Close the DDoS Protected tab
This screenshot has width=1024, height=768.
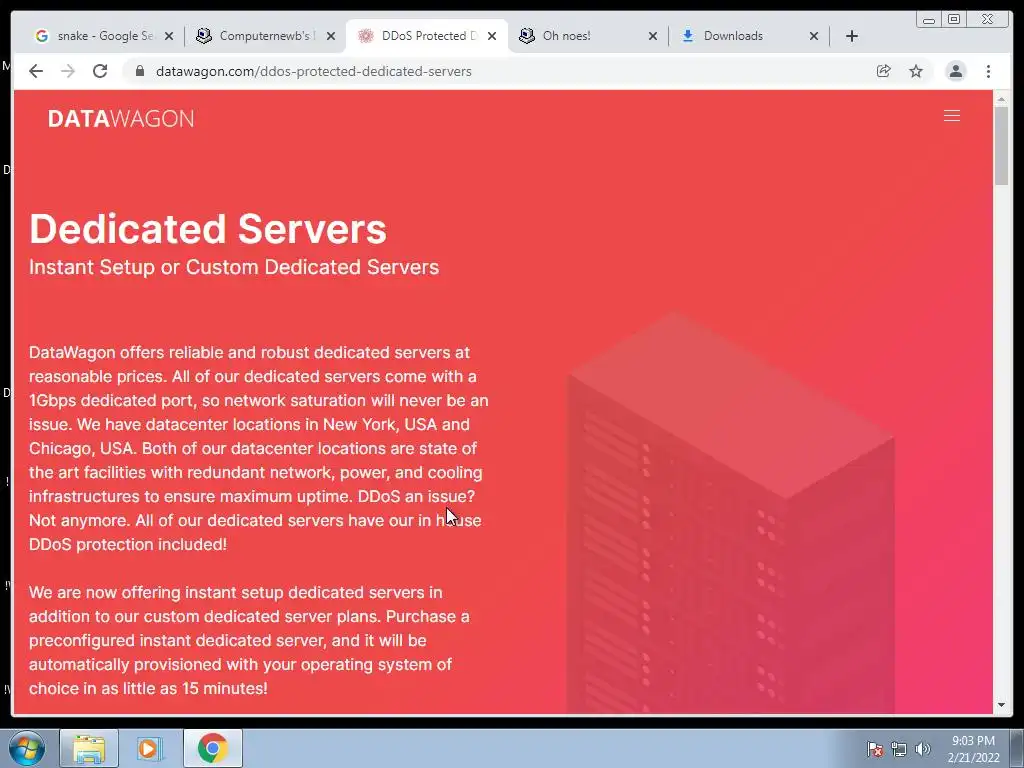[x=492, y=36]
